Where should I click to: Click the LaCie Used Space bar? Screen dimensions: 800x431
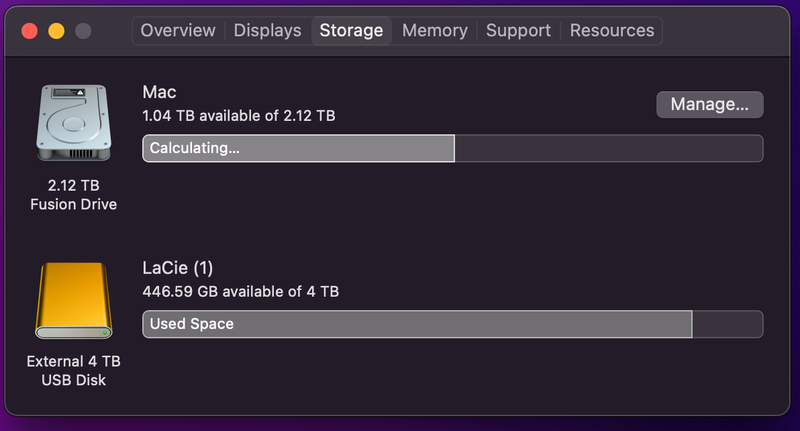click(x=417, y=324)
